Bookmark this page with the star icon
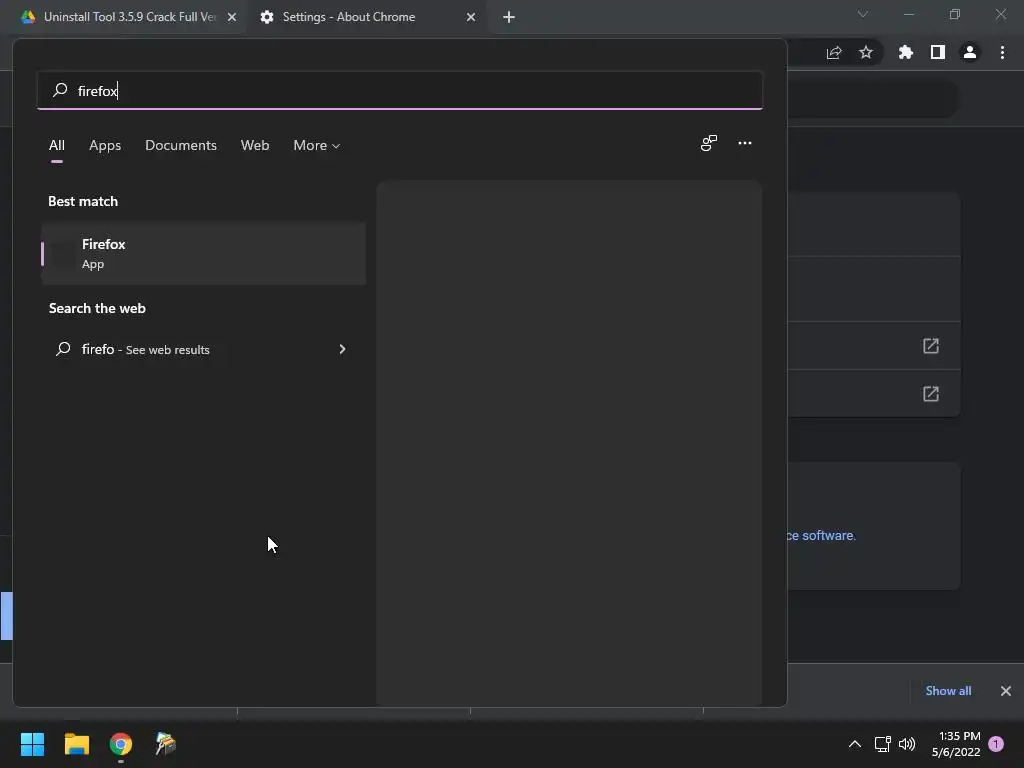1024x768 pixels. [x=866, y=52]
